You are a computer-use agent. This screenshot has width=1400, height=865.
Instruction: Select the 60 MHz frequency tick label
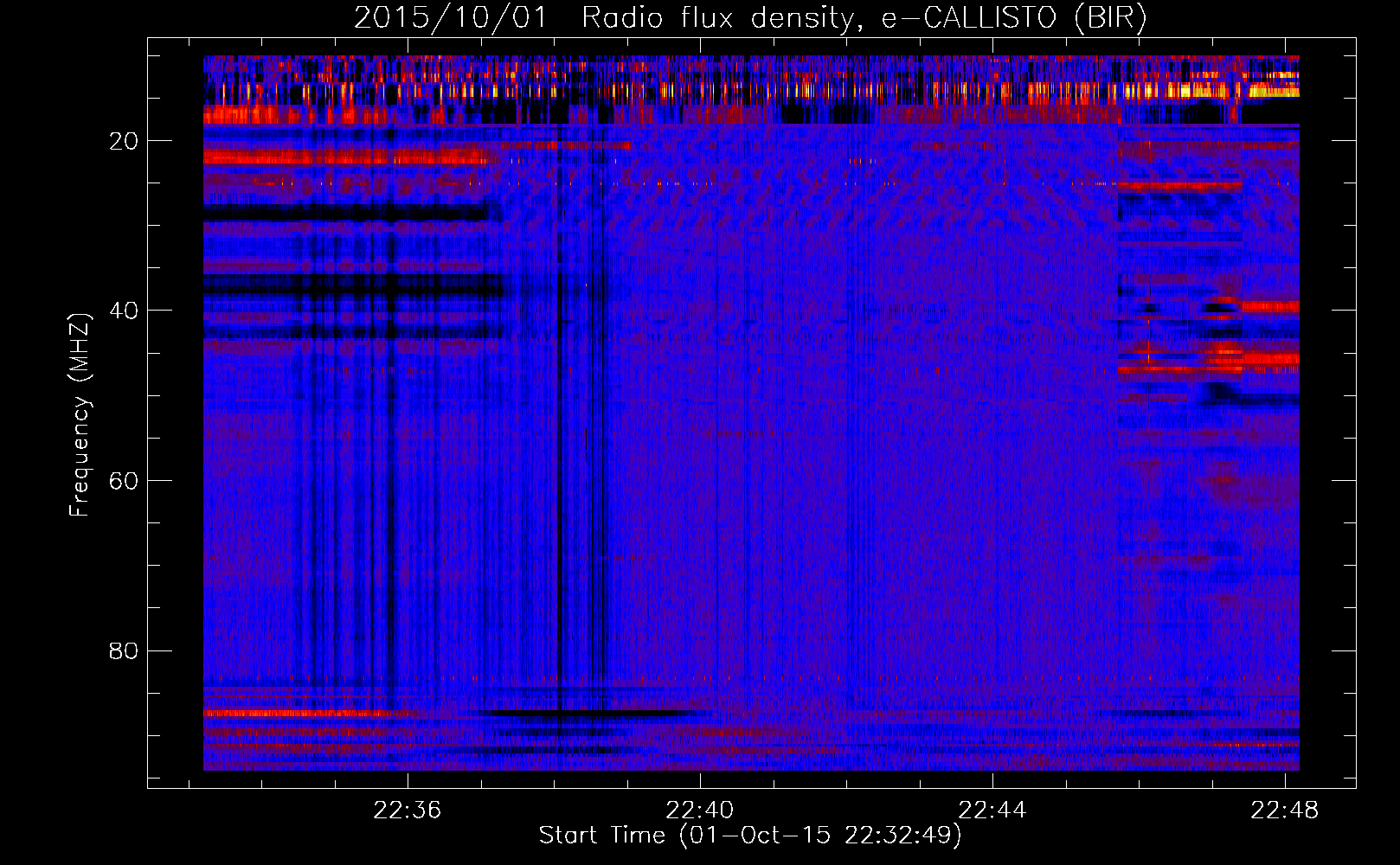(x=124, y=481)
